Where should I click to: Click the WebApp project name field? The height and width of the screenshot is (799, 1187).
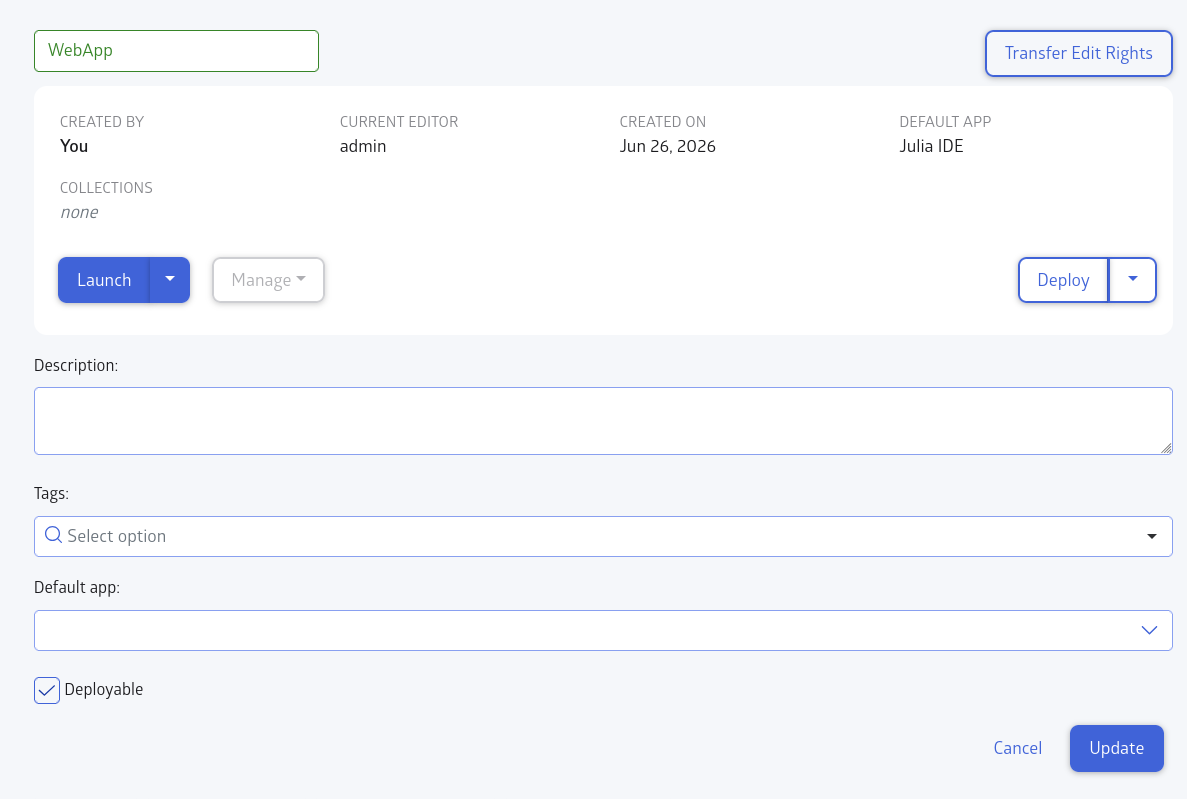pos(176,51)
